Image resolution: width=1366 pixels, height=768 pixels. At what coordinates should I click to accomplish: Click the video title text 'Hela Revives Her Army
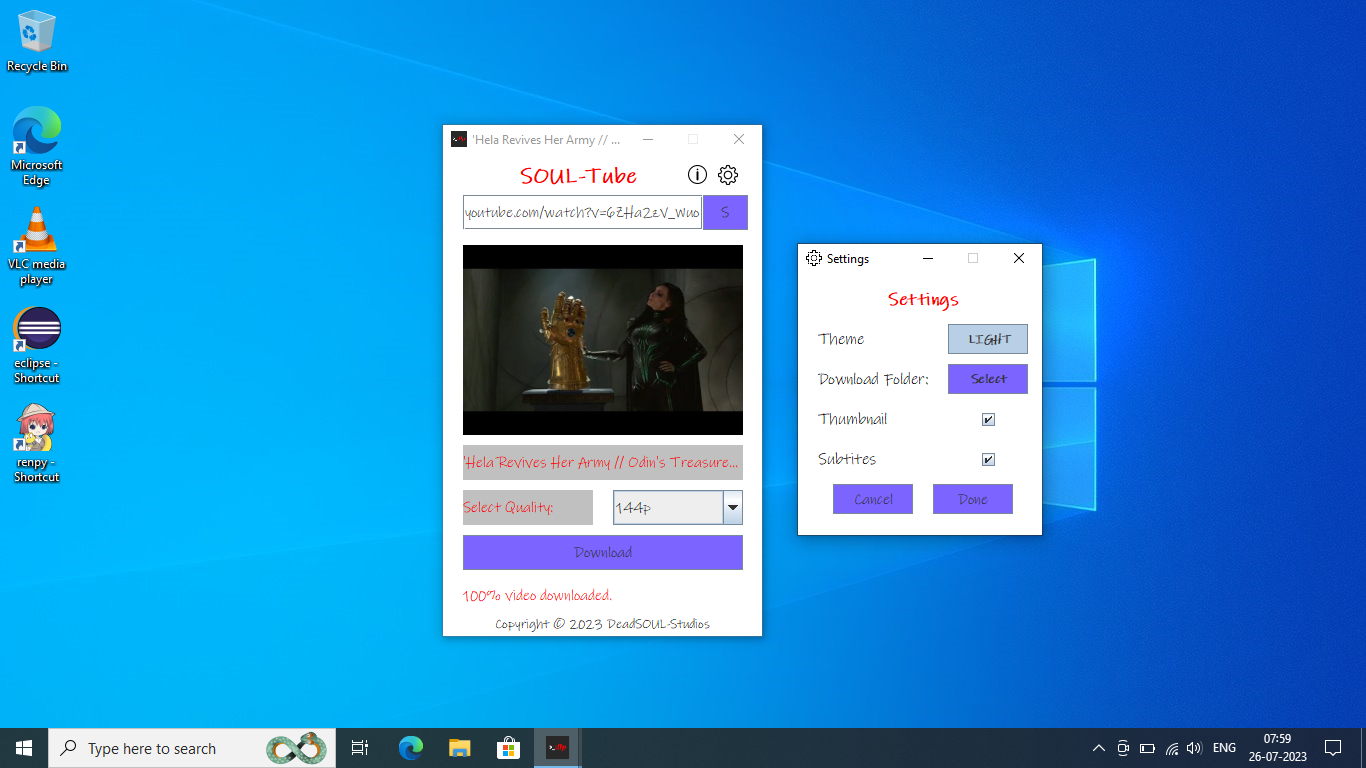pyautogui.click(x=603, y=462)
